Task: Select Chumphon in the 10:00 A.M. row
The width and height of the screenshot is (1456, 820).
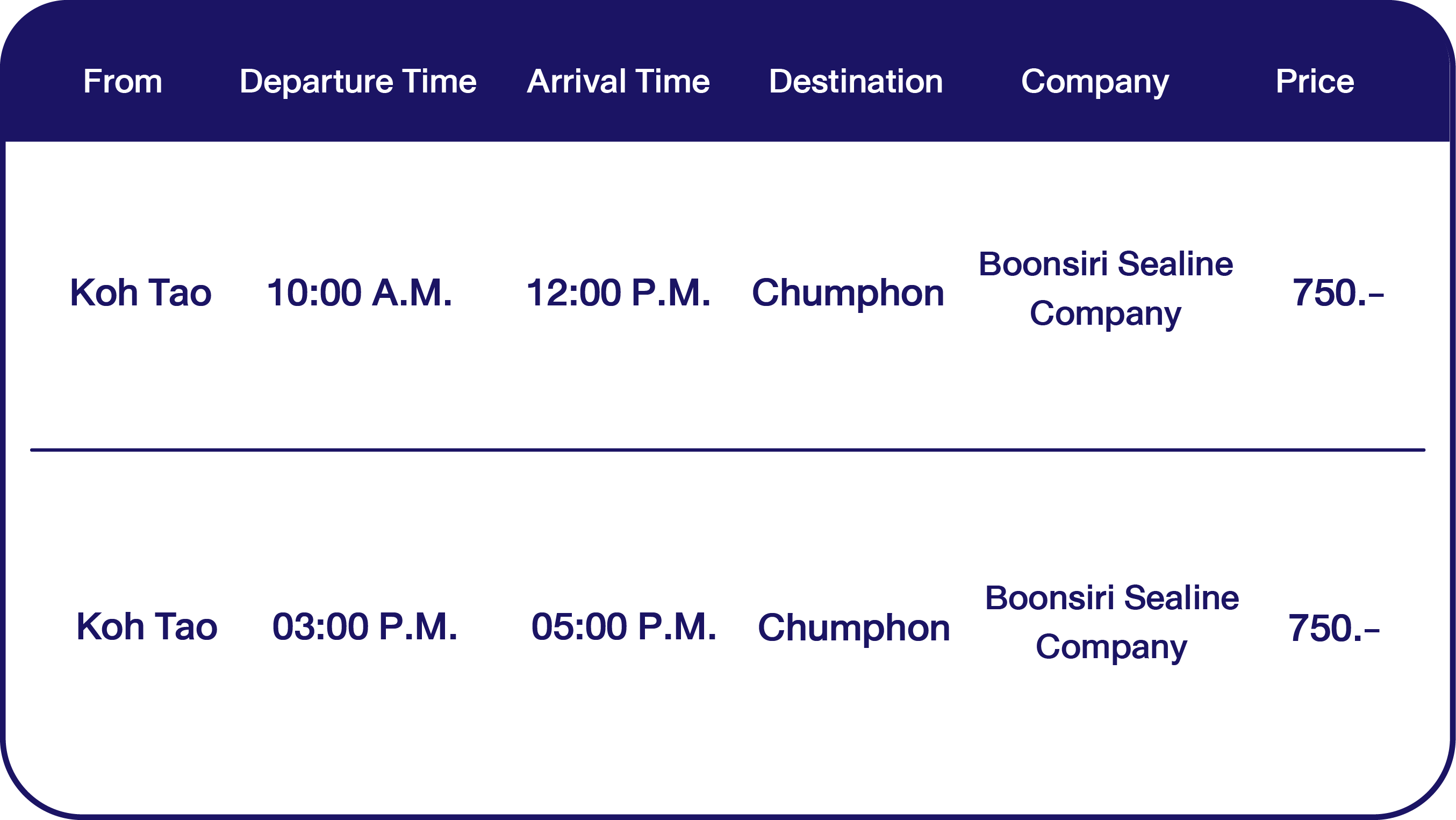Action: coord(848,293)
